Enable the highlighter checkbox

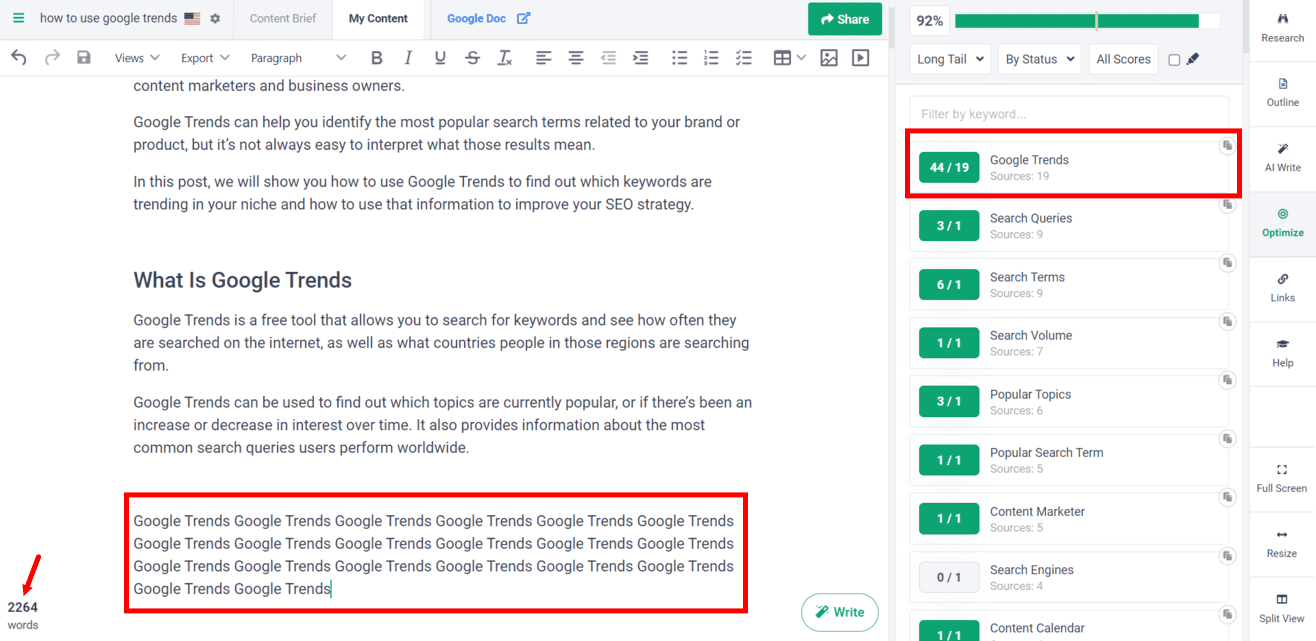[1172, 59]
